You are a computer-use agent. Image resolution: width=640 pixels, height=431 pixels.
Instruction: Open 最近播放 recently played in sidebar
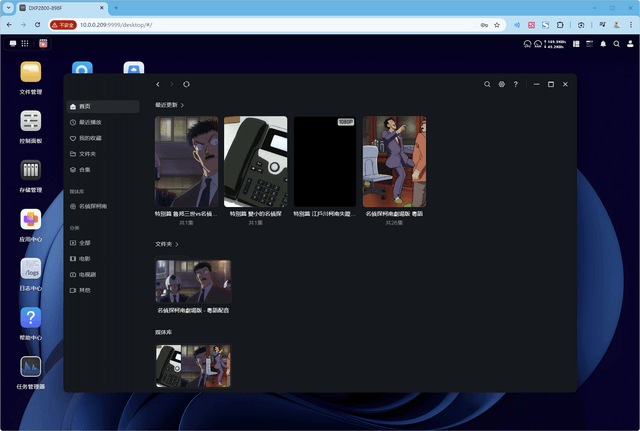(x=103, y=122)
